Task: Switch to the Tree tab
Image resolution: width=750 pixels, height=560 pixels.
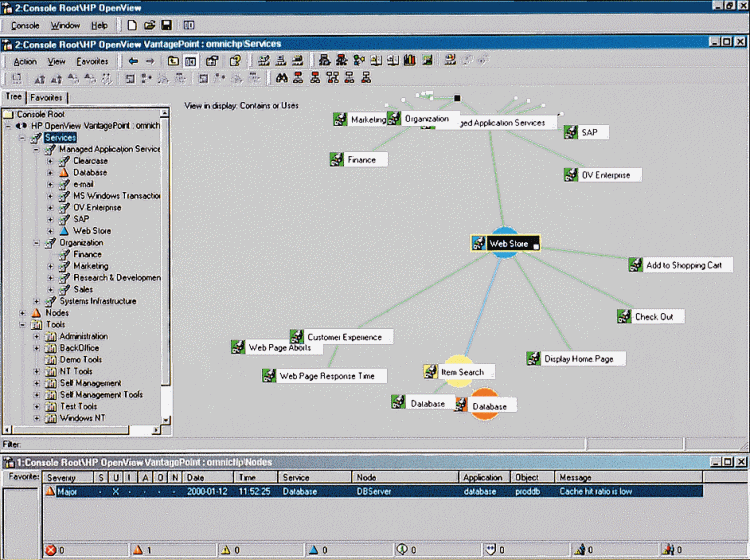Action: click(x=13, y=97)
